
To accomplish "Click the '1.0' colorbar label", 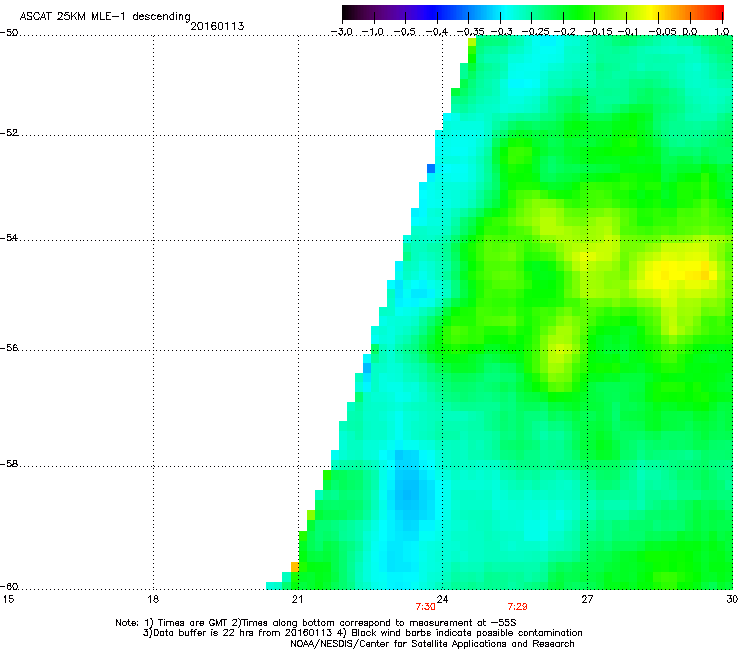I will click(x=722, y=32).
